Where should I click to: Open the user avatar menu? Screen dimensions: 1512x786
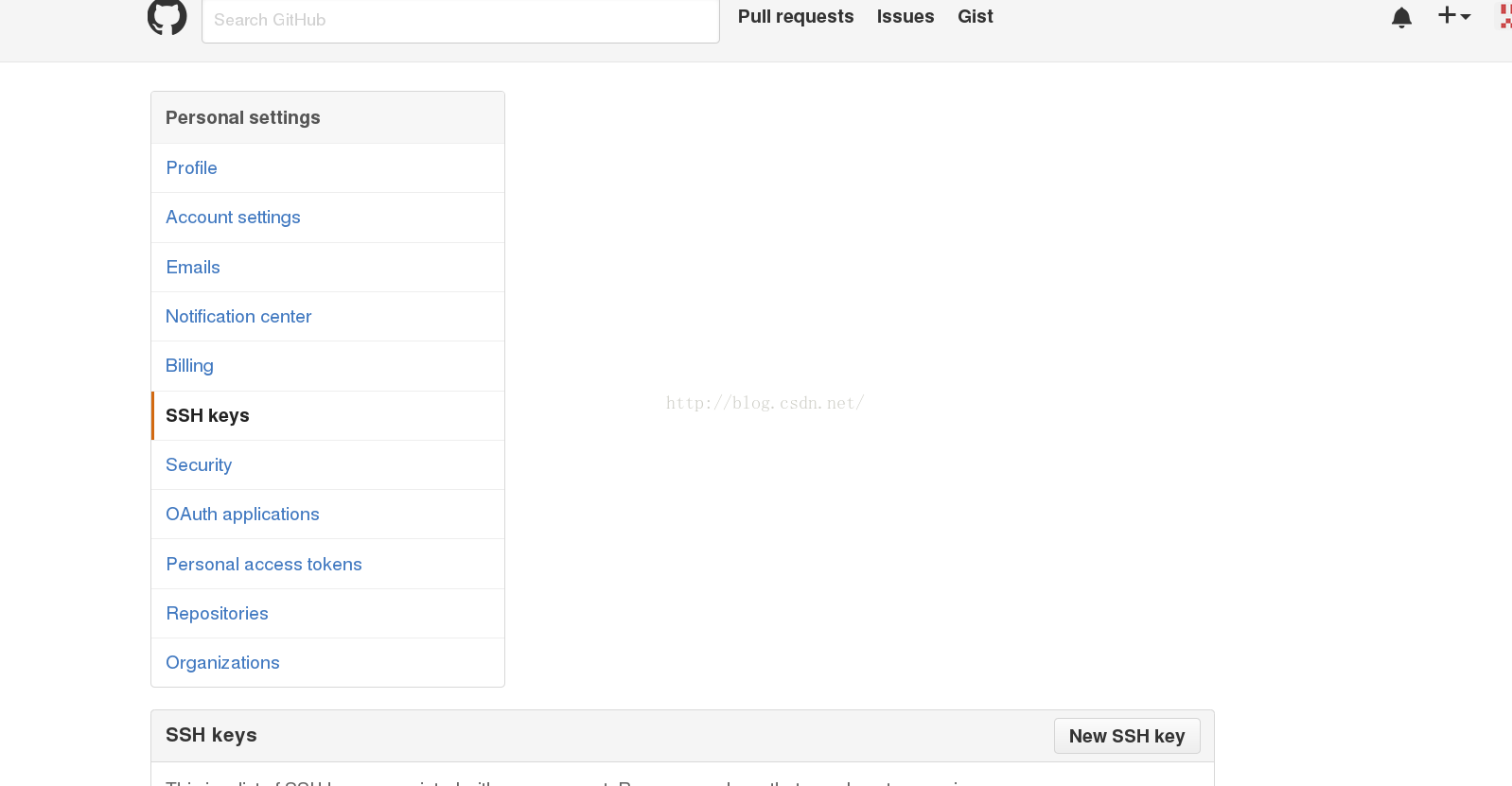pyautogui.click(x=1505, y=15)
